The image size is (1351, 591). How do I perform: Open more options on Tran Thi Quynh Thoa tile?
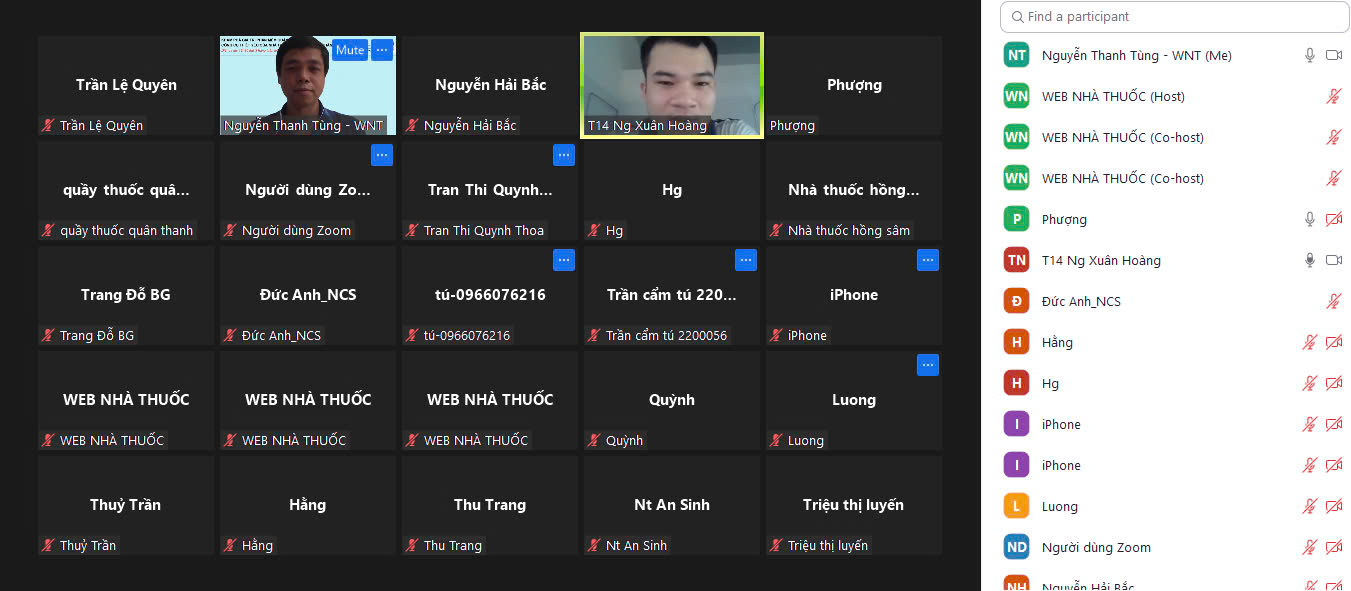(564, 155)
